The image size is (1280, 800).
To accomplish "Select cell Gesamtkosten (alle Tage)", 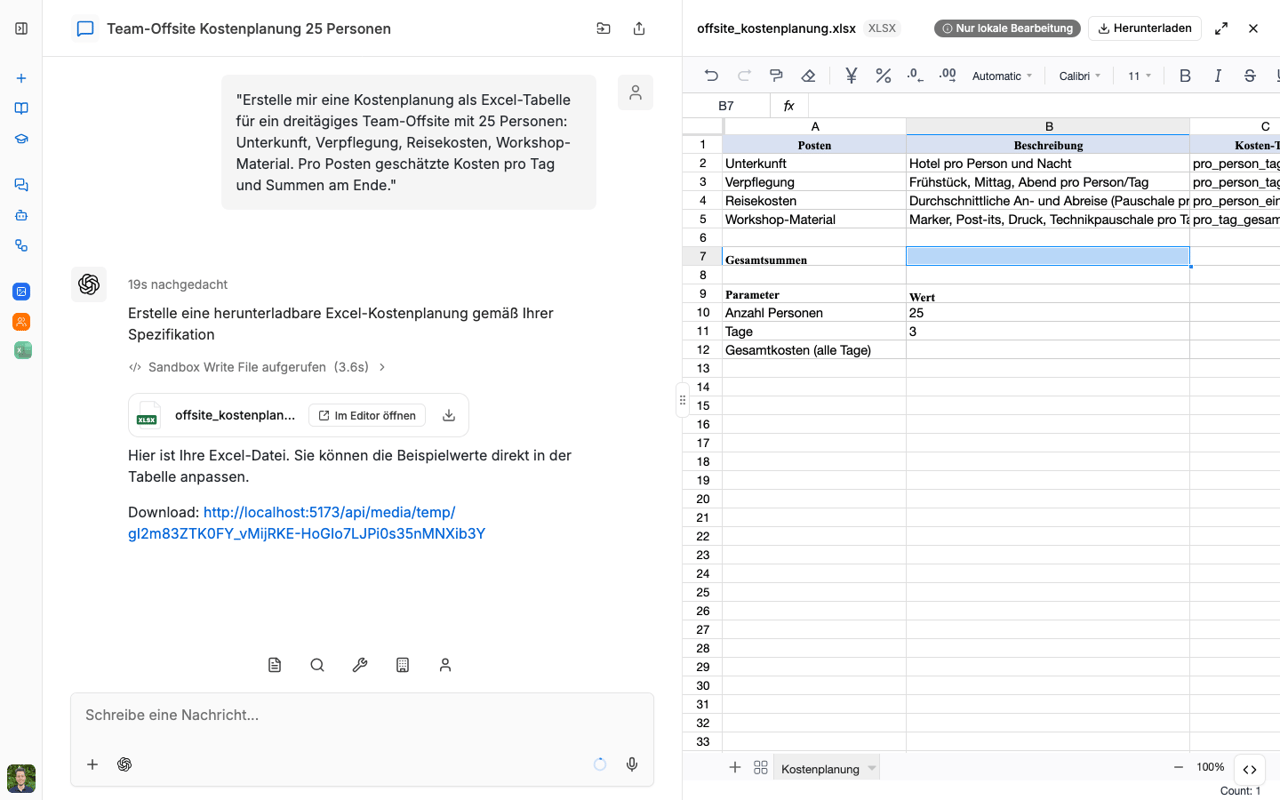I will click(x=815, y=350).
